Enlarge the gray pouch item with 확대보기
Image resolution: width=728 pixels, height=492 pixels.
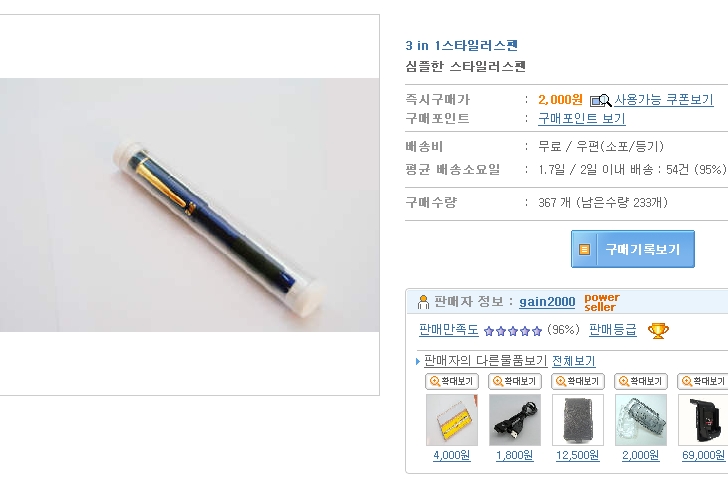tap(578, 382)
